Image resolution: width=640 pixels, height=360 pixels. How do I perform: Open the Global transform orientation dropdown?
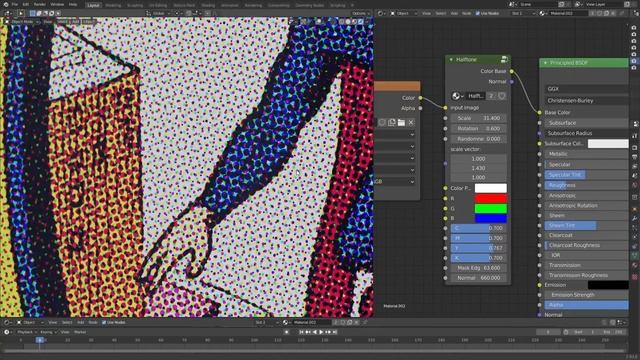[x=158, y=13]
